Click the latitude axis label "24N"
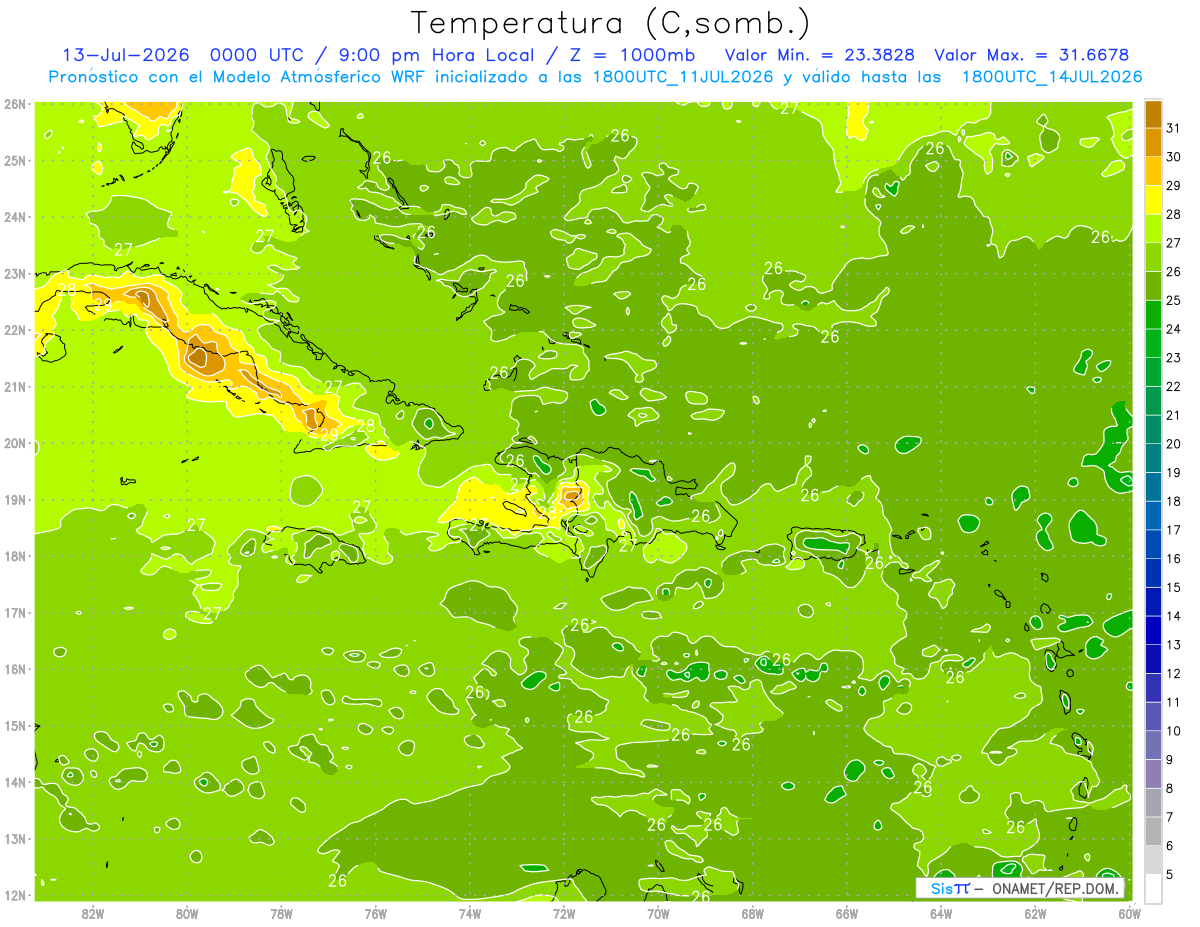The width and height of the screenshot is (1200, 927). (x=15, y=217)
